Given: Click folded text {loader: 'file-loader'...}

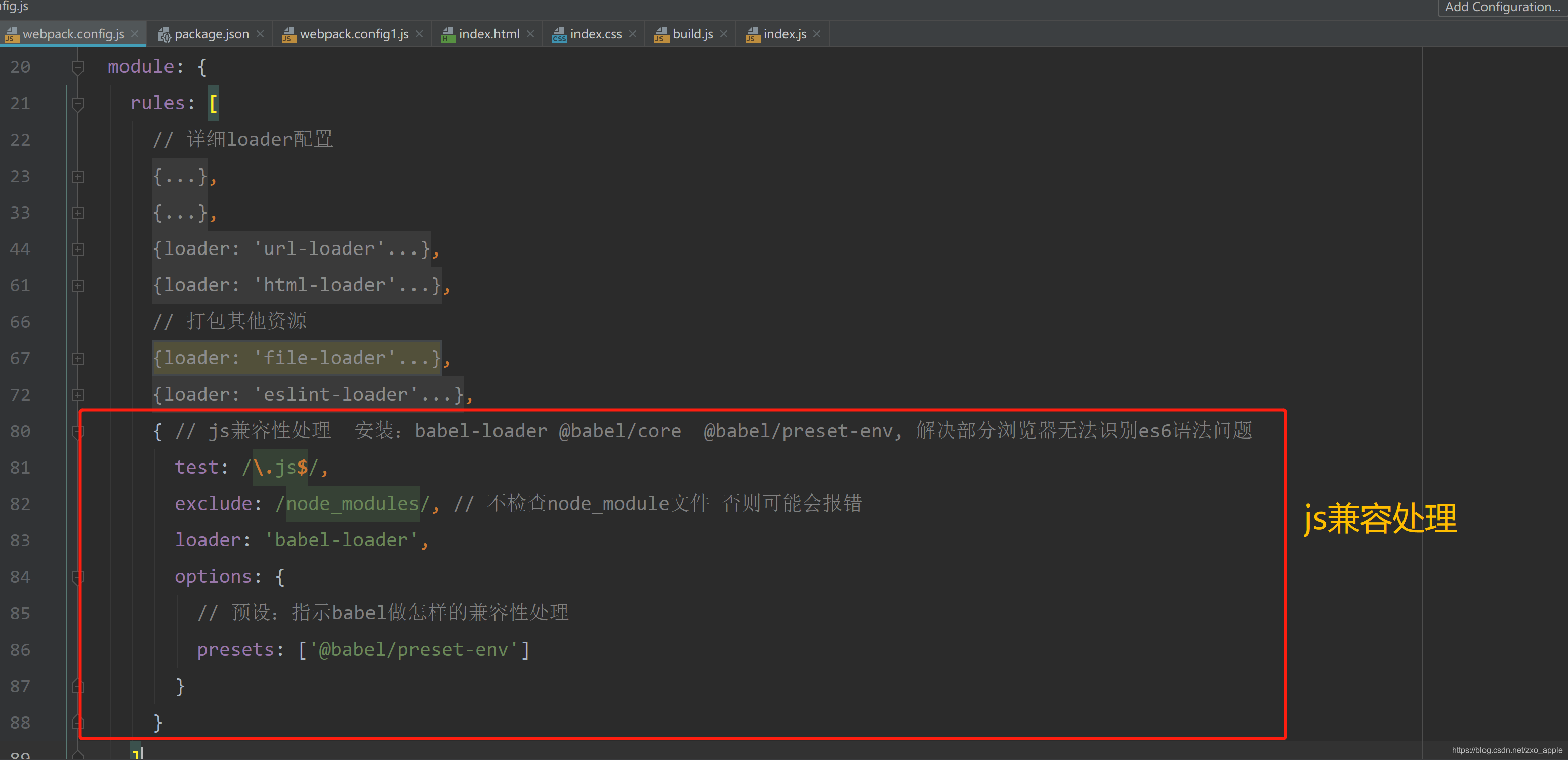Looking at the screenshot, I should [x=297, y=358].
